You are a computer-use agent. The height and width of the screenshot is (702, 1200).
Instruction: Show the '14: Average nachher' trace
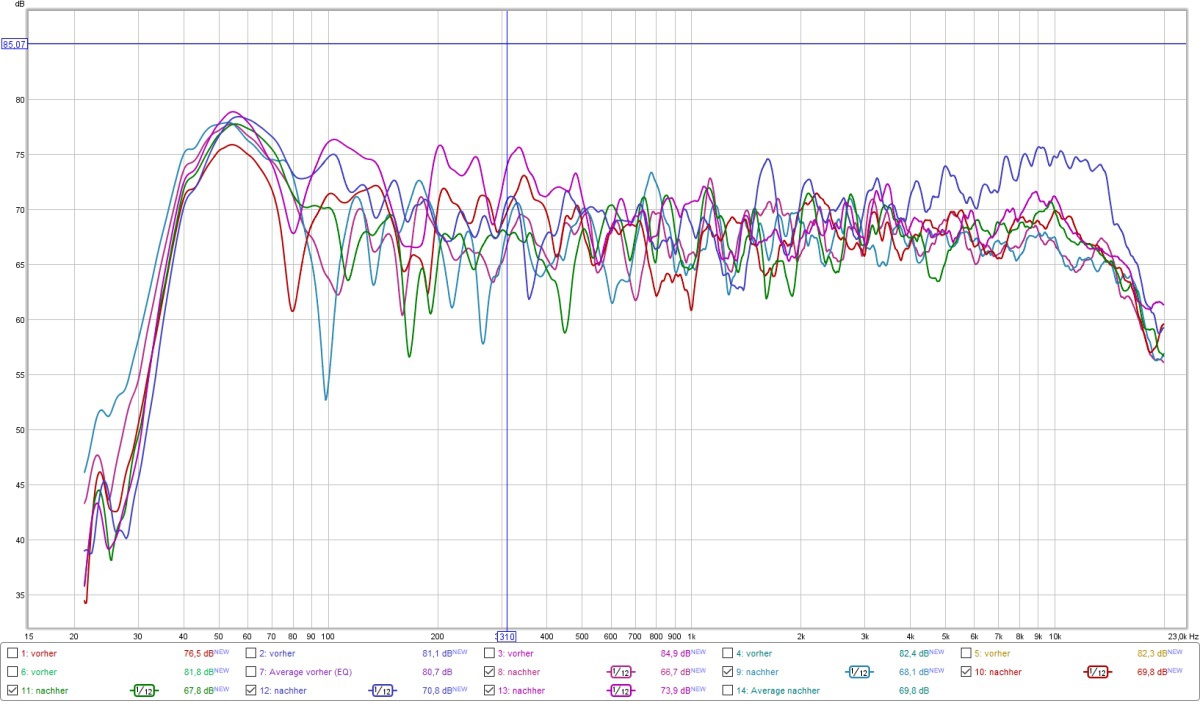click(x=728, y=690)
